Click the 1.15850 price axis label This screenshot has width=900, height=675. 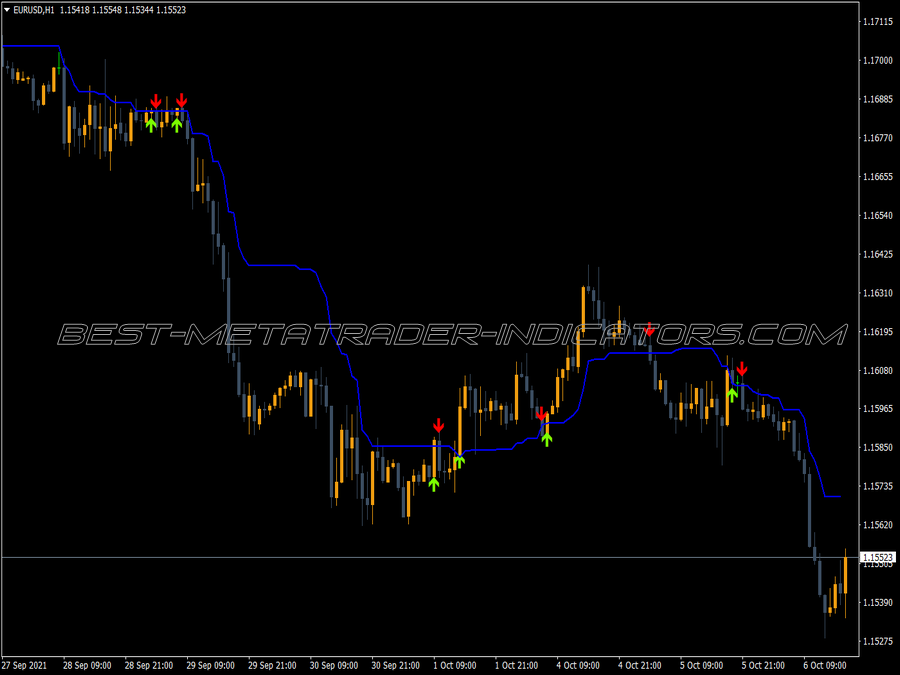pyautogui.click(x=878, y=447)
